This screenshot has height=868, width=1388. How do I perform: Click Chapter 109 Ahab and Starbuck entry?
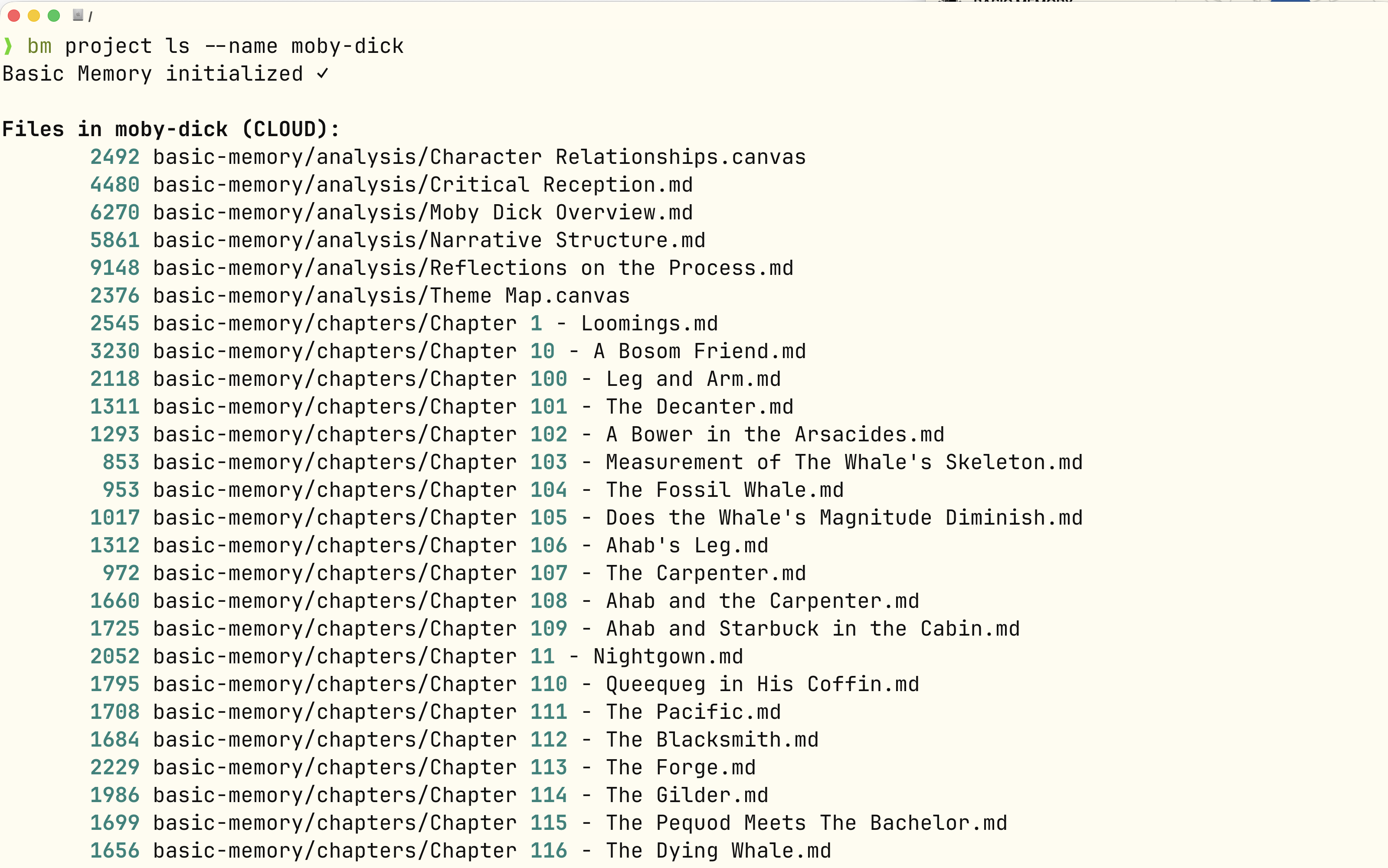586,629
